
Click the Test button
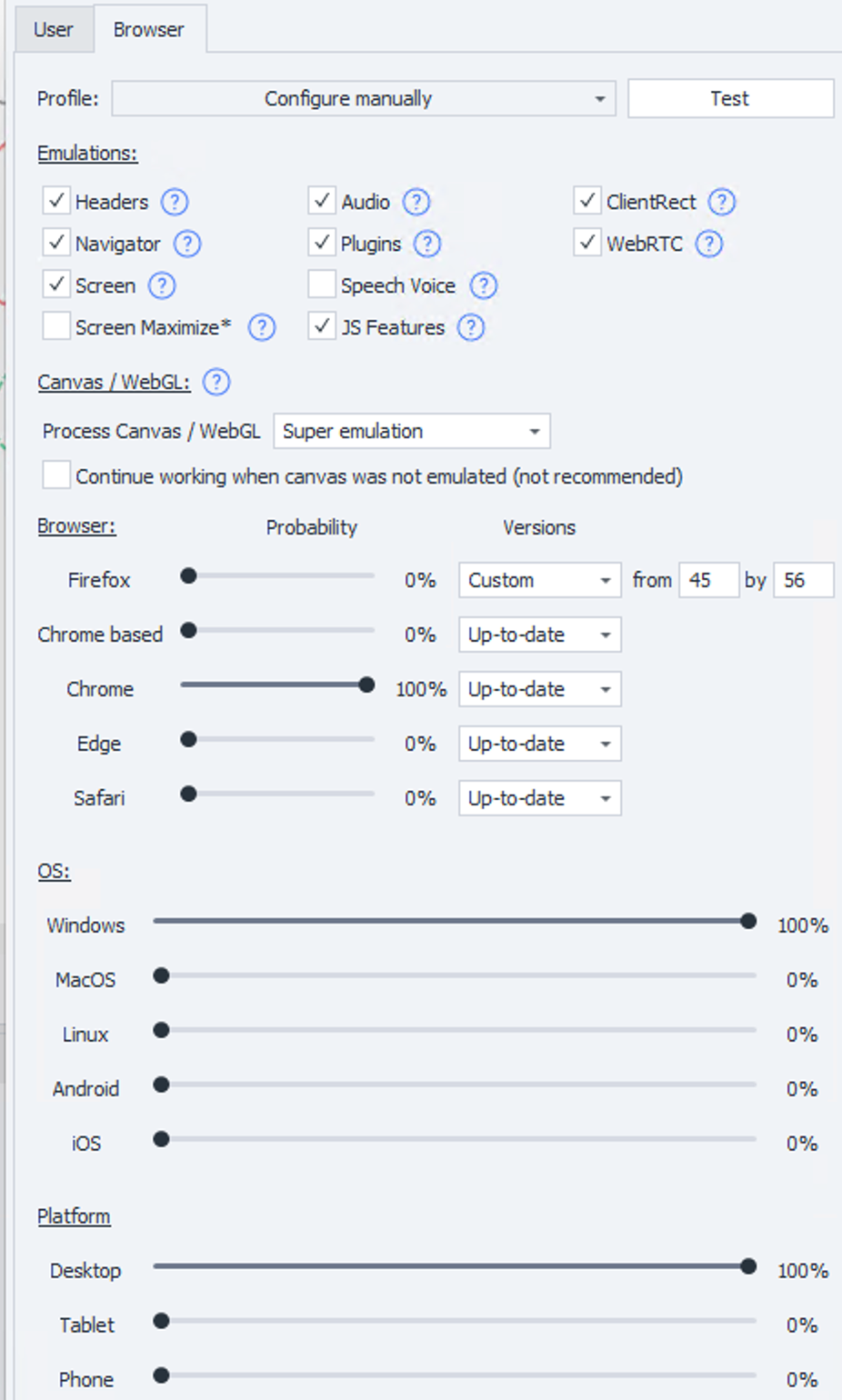(729, 98)
